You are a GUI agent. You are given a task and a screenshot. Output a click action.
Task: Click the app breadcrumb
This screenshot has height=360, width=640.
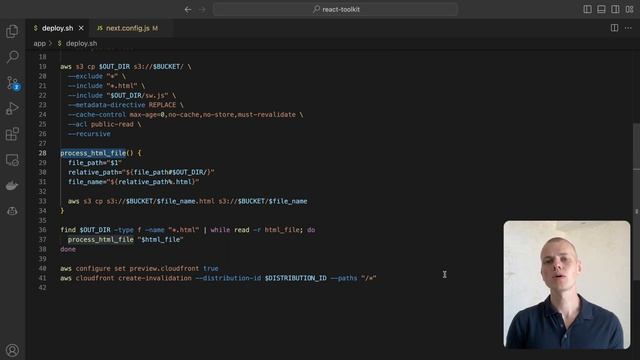(40, 43)
